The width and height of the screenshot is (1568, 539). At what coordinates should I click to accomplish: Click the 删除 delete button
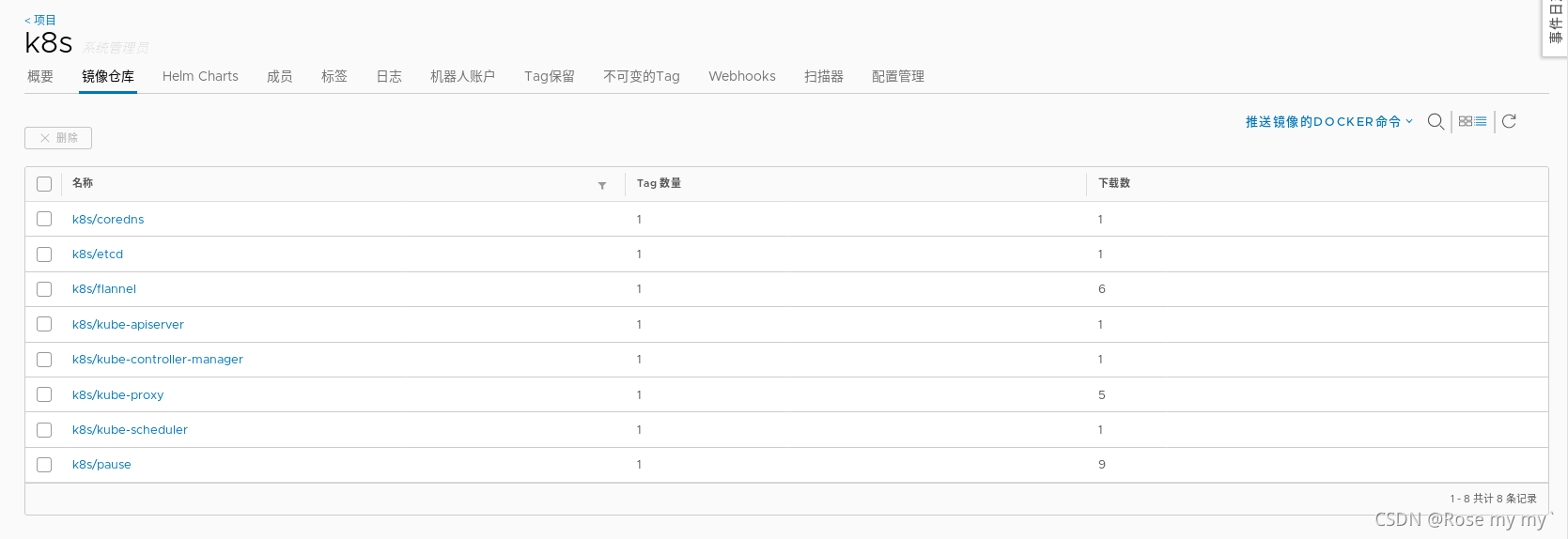click(58, 138)
